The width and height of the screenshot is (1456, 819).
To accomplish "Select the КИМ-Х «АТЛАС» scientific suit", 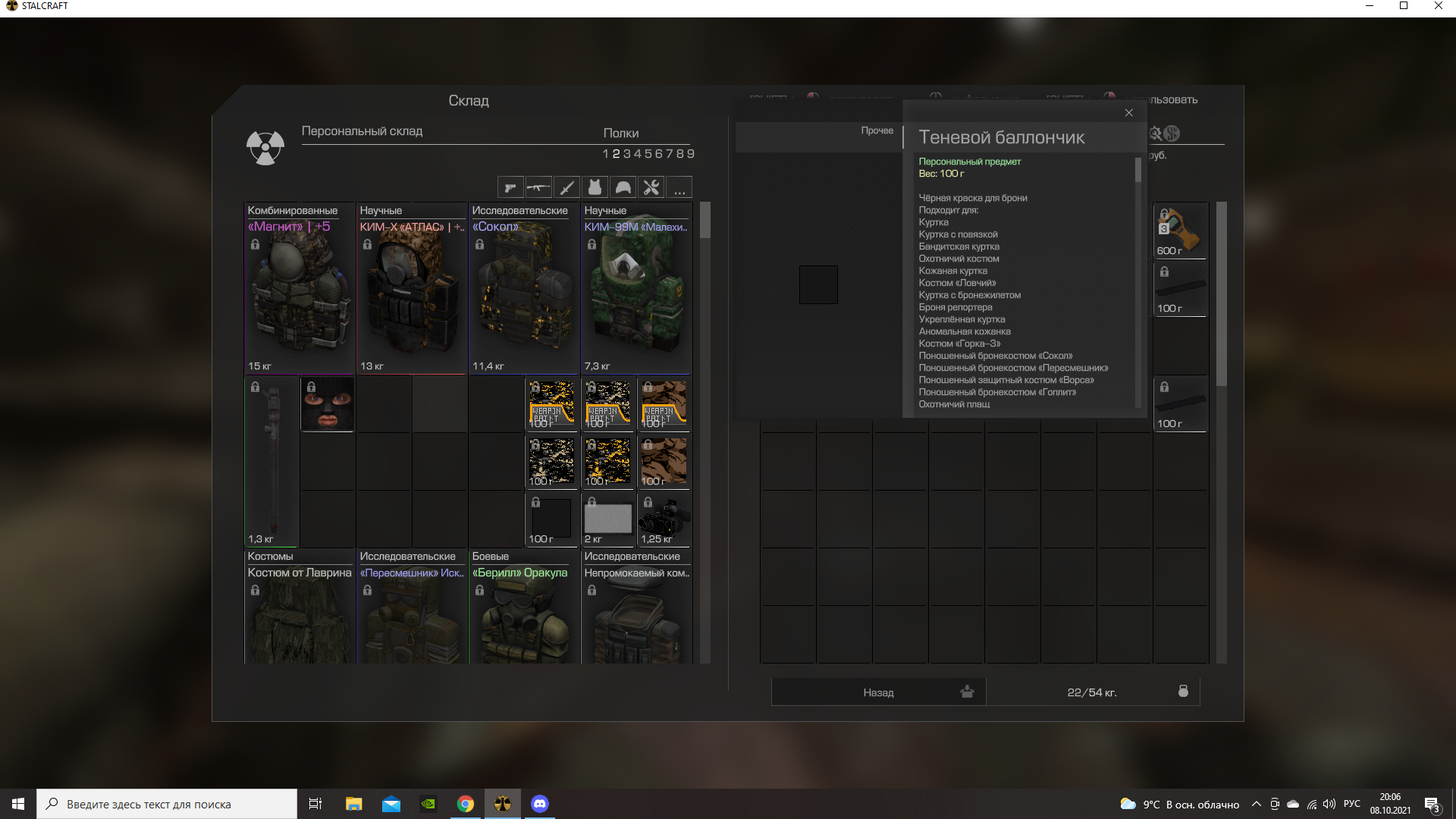I will (x=412, y=288).
